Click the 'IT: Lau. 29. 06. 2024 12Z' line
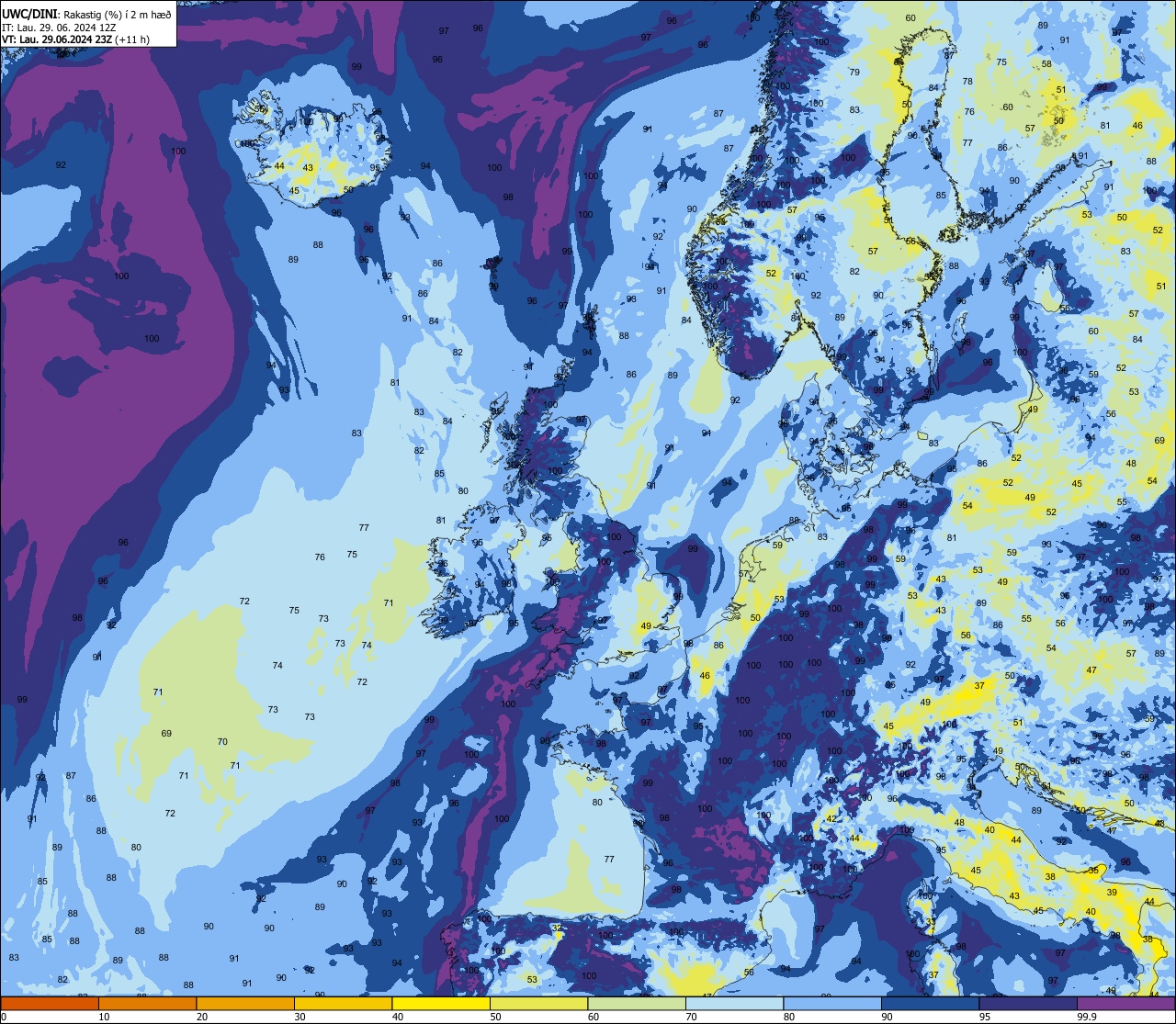This screenshot has width=1176, height=1024. click(61, 28)
